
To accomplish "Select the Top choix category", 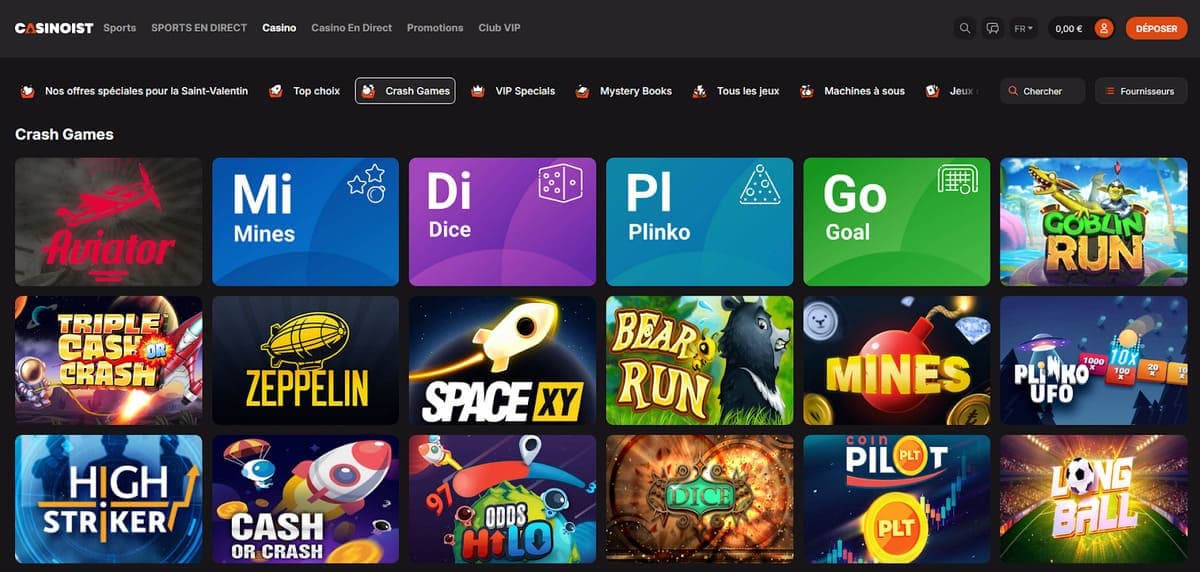I will 305,91.
